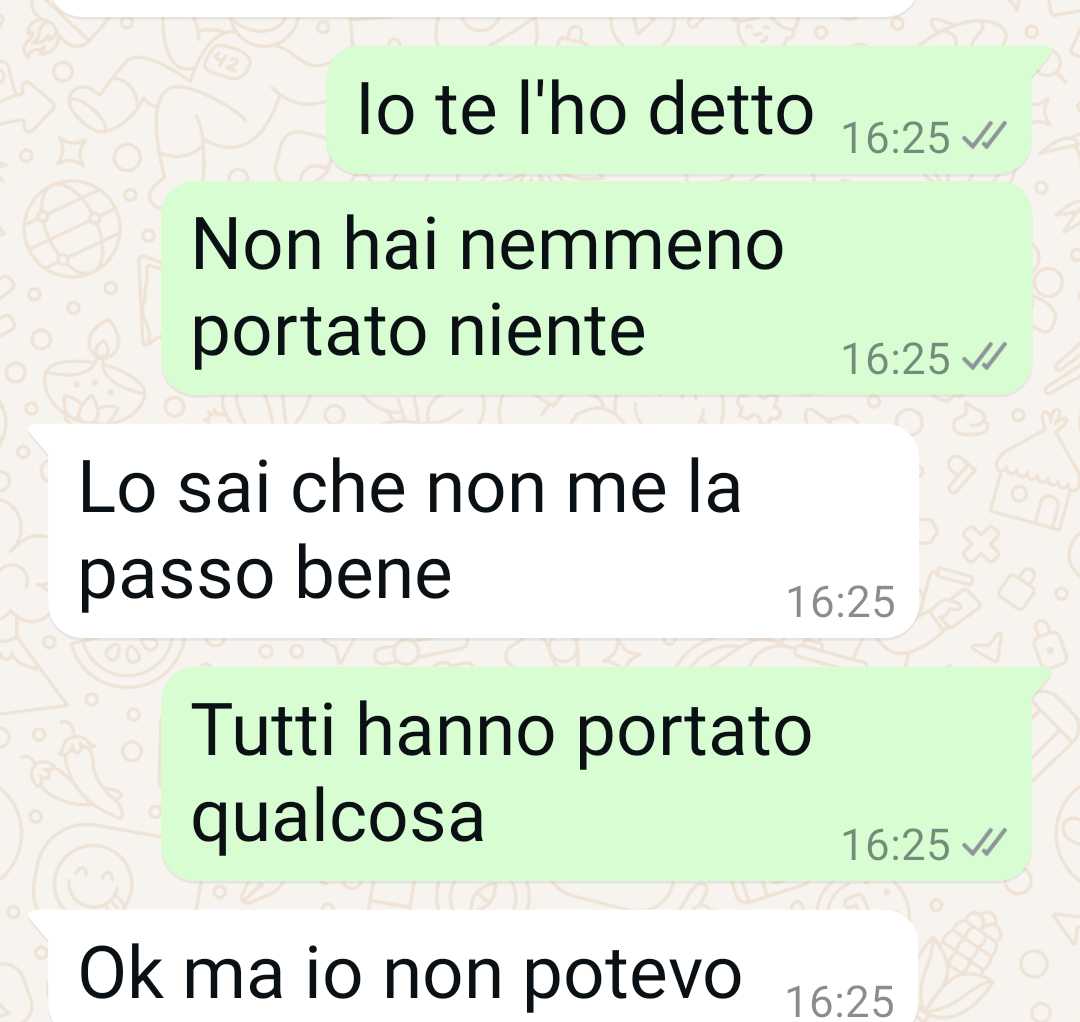
Task: Tap double checkmarks on "Non hai nemmeno portato niente"
Action: pyautogui.click(x=984, y=357)
